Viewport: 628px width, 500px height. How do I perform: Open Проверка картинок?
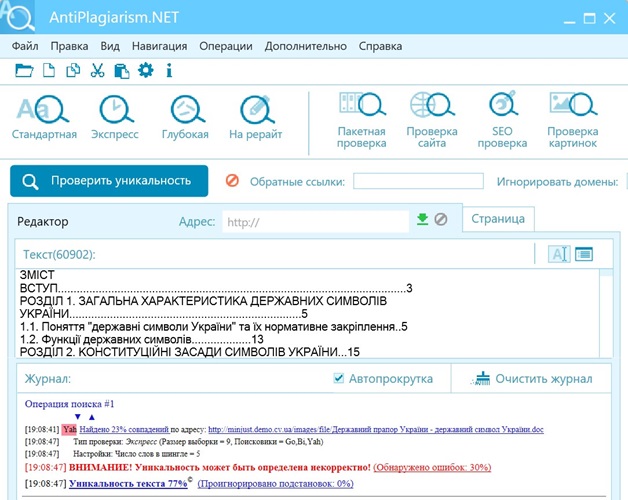tap(573, 120)
